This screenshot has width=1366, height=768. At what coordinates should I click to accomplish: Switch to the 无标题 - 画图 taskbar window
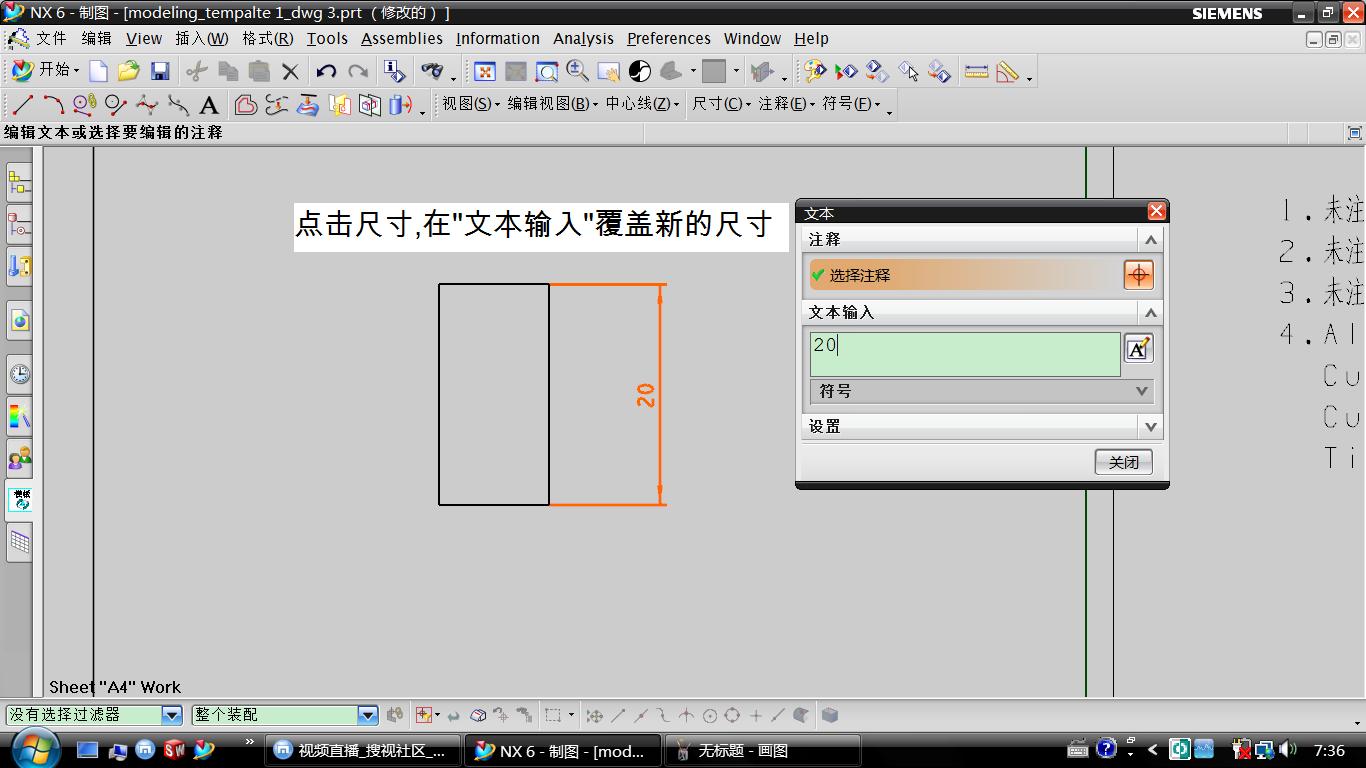coord(764,750)
